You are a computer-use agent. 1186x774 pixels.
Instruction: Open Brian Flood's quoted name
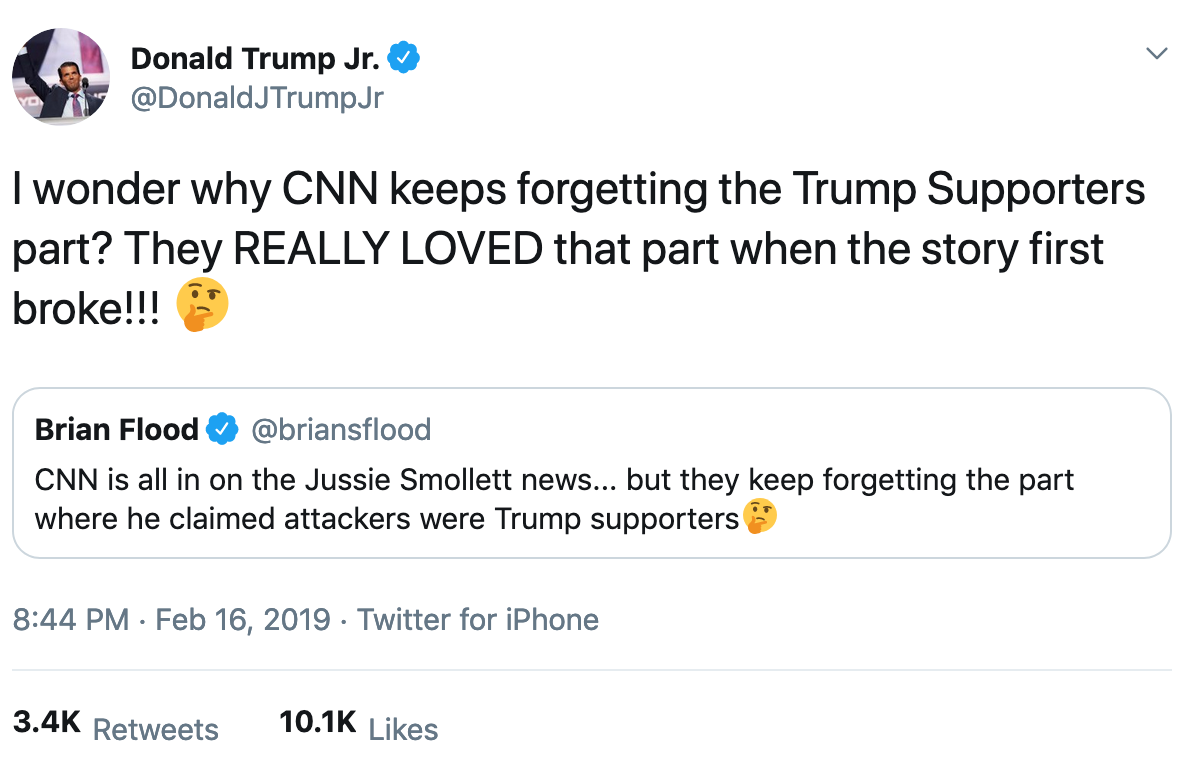116,430
